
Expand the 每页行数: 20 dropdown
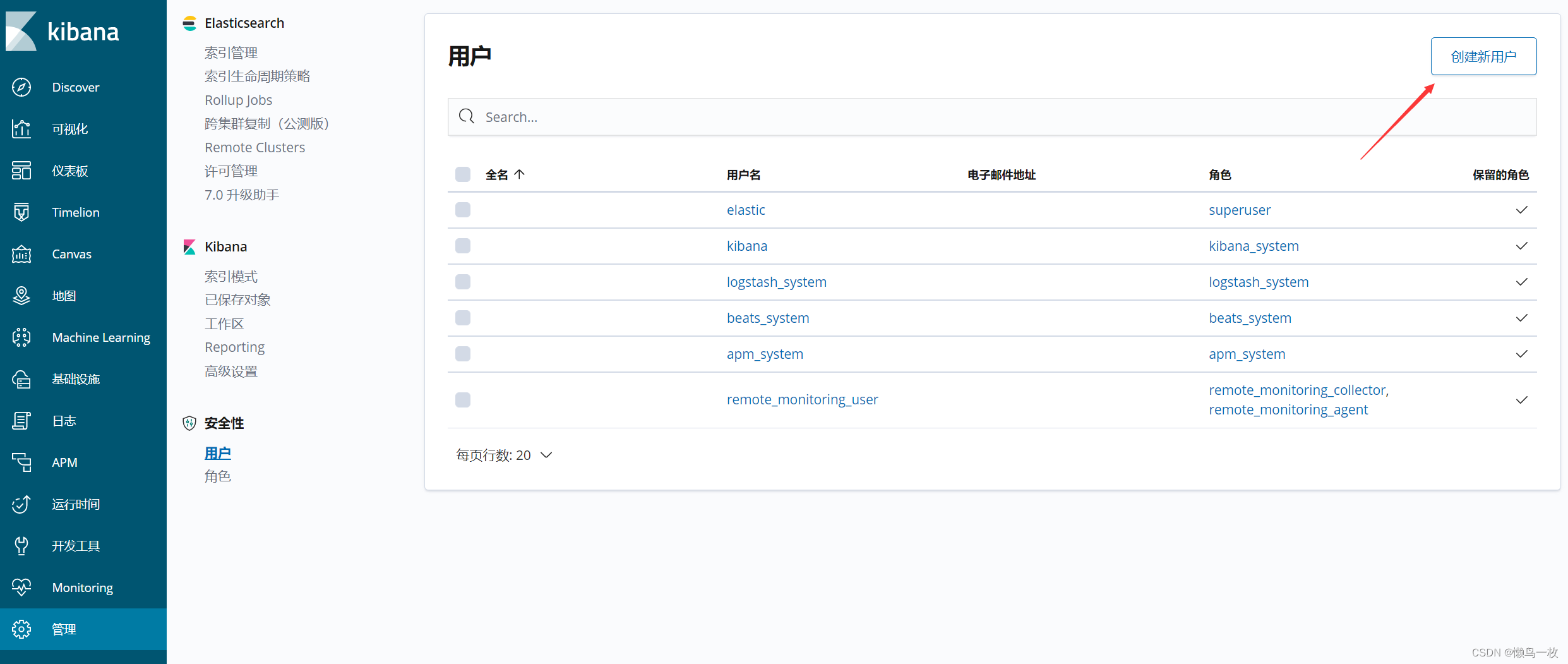point(504,456)
